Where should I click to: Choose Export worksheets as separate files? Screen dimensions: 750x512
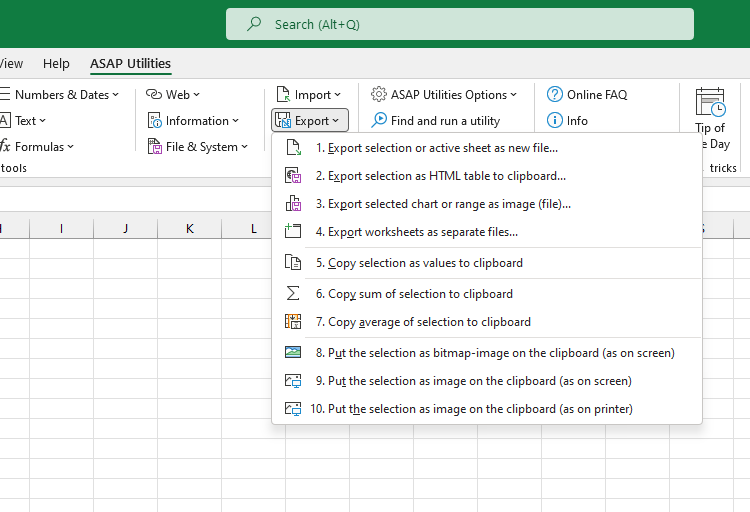[486, 232]
